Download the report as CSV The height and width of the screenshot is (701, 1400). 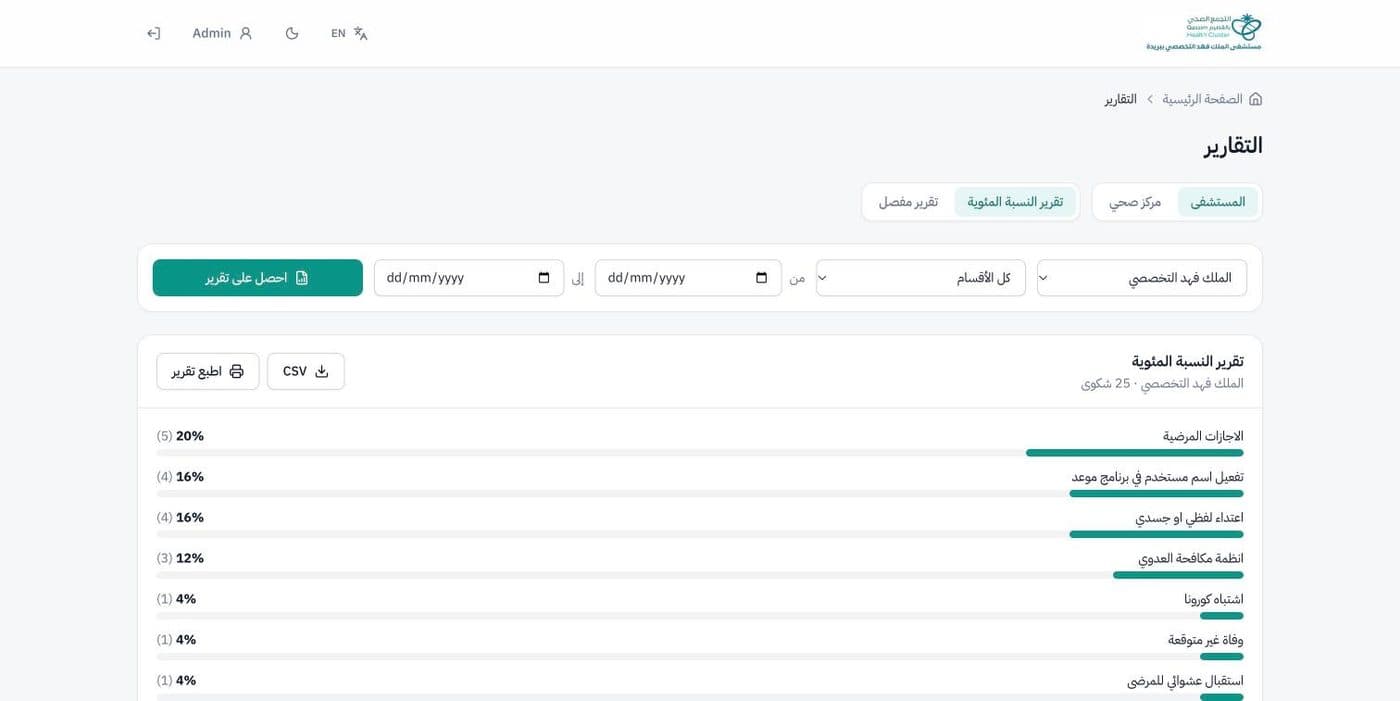click(306, 371)
